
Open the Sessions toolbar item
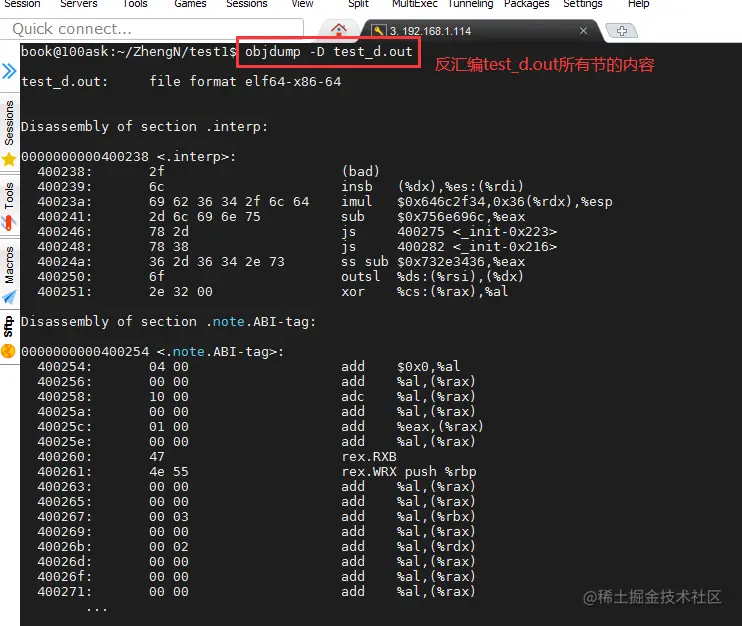coord(247,4)
